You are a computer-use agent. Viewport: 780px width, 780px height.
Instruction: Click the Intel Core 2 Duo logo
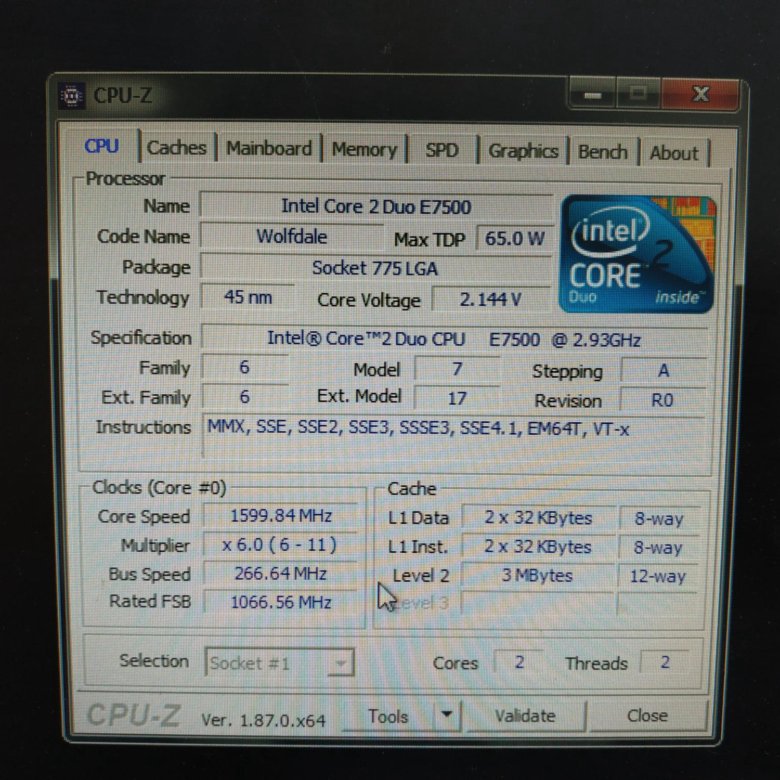click(x=637, y=252)
